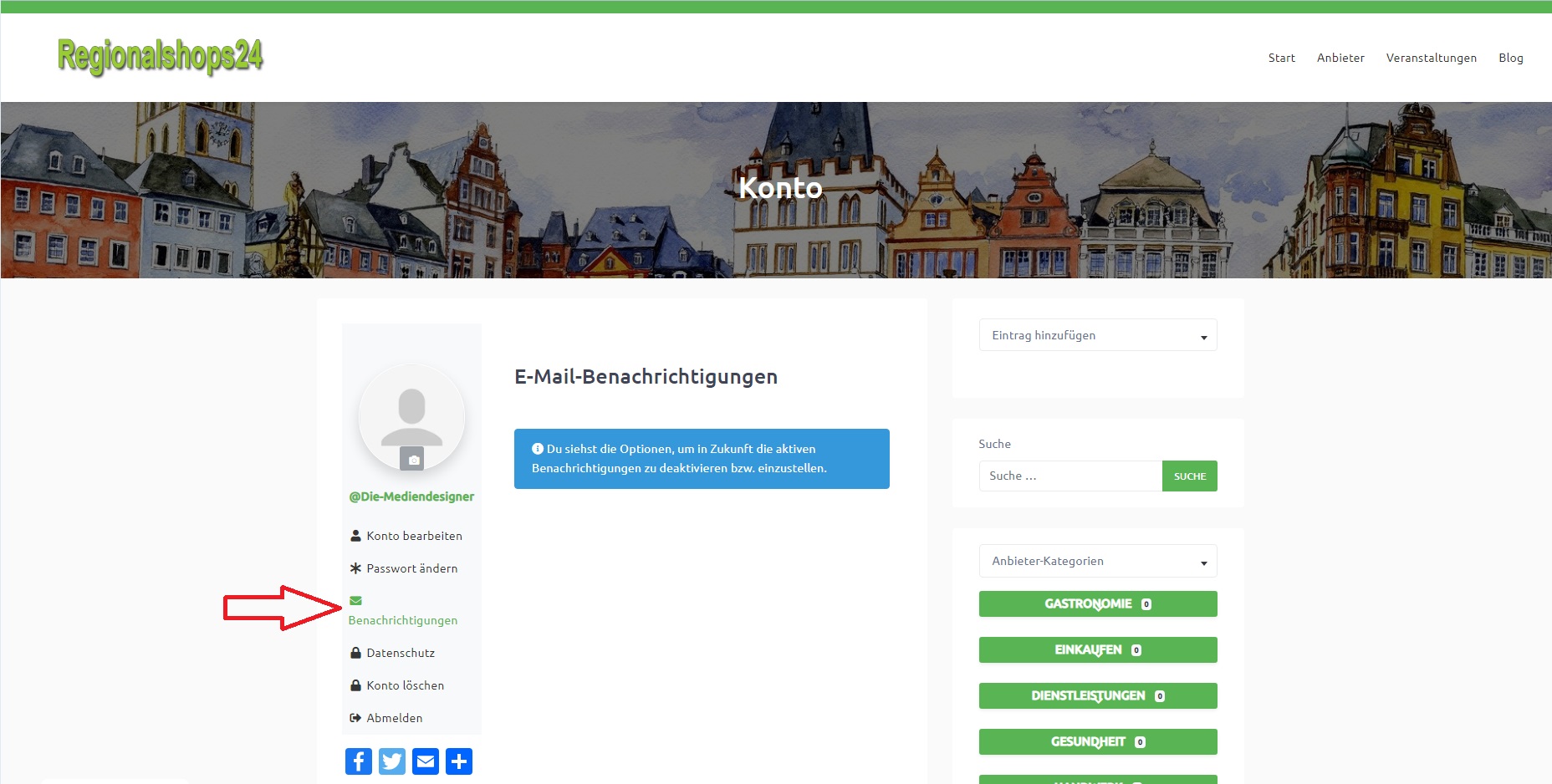Click into the Suche text field
This screenshot has width=1552, height=784.
pos(1070,476)
